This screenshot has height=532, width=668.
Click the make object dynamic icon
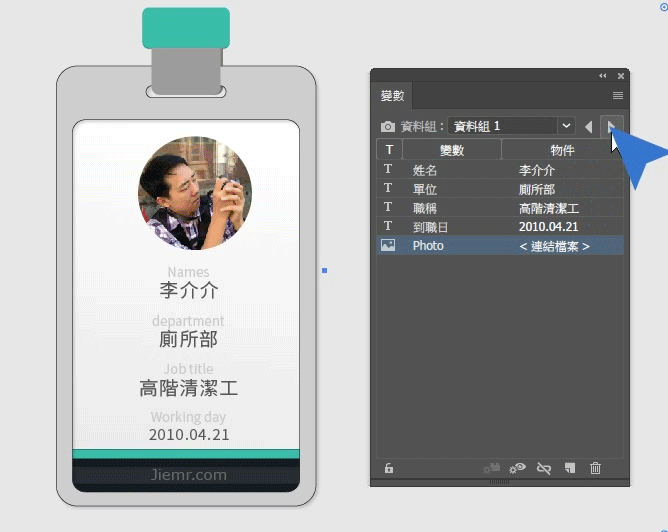click(x=492, y=468)
